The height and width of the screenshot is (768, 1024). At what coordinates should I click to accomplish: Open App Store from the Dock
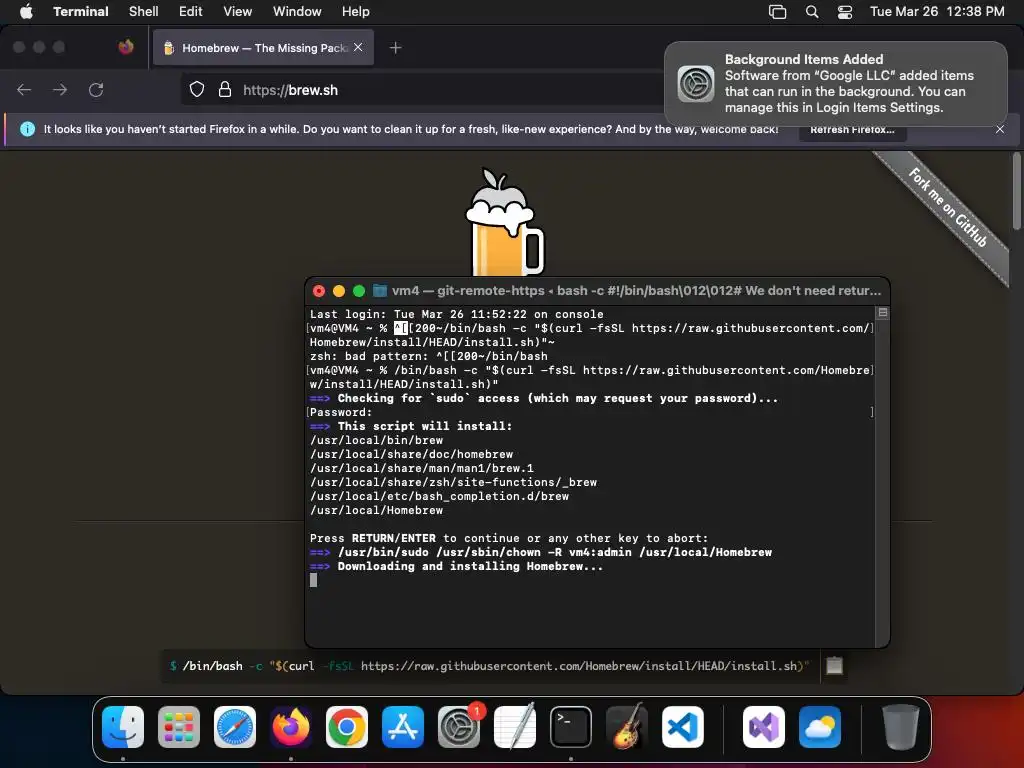point(403,727)
